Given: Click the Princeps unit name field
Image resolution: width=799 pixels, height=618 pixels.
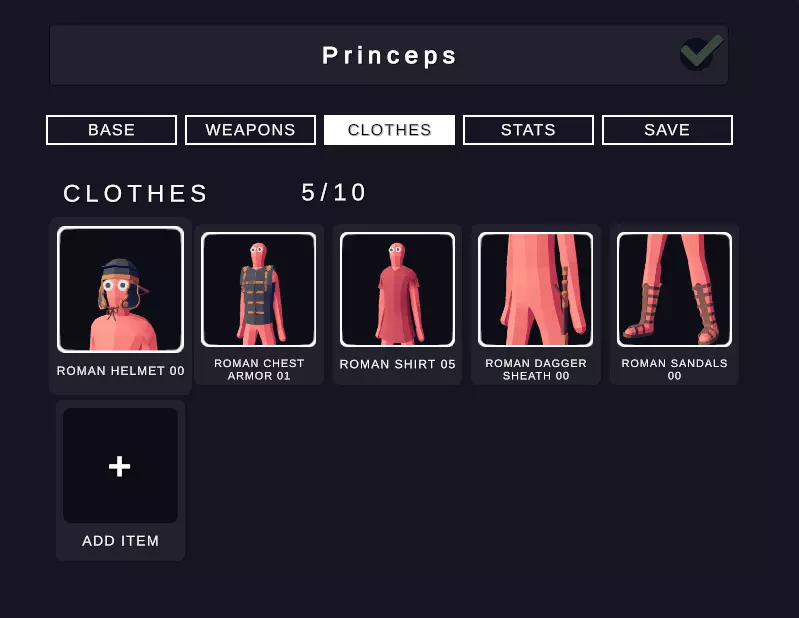Looking at the screenshot, I should [x=389, y=55].
